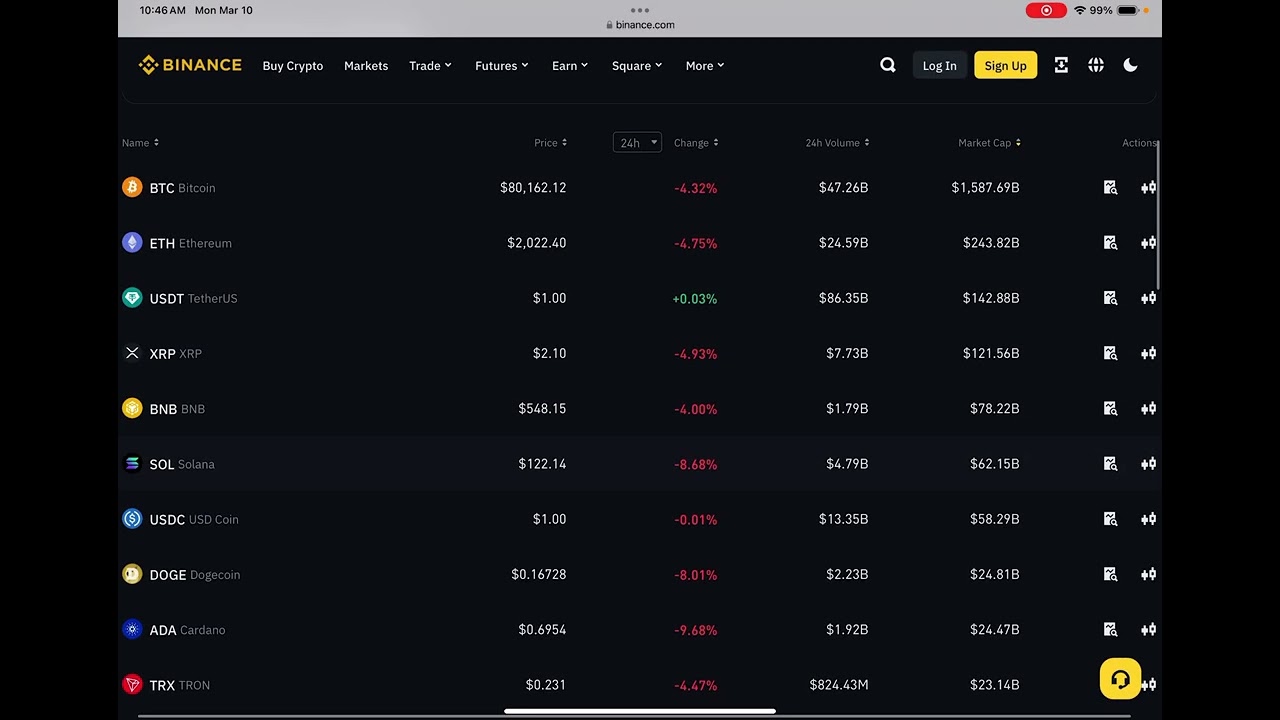Open the trade chart icon in XRP row
1280x720 pixels.
pos(1149,353)
